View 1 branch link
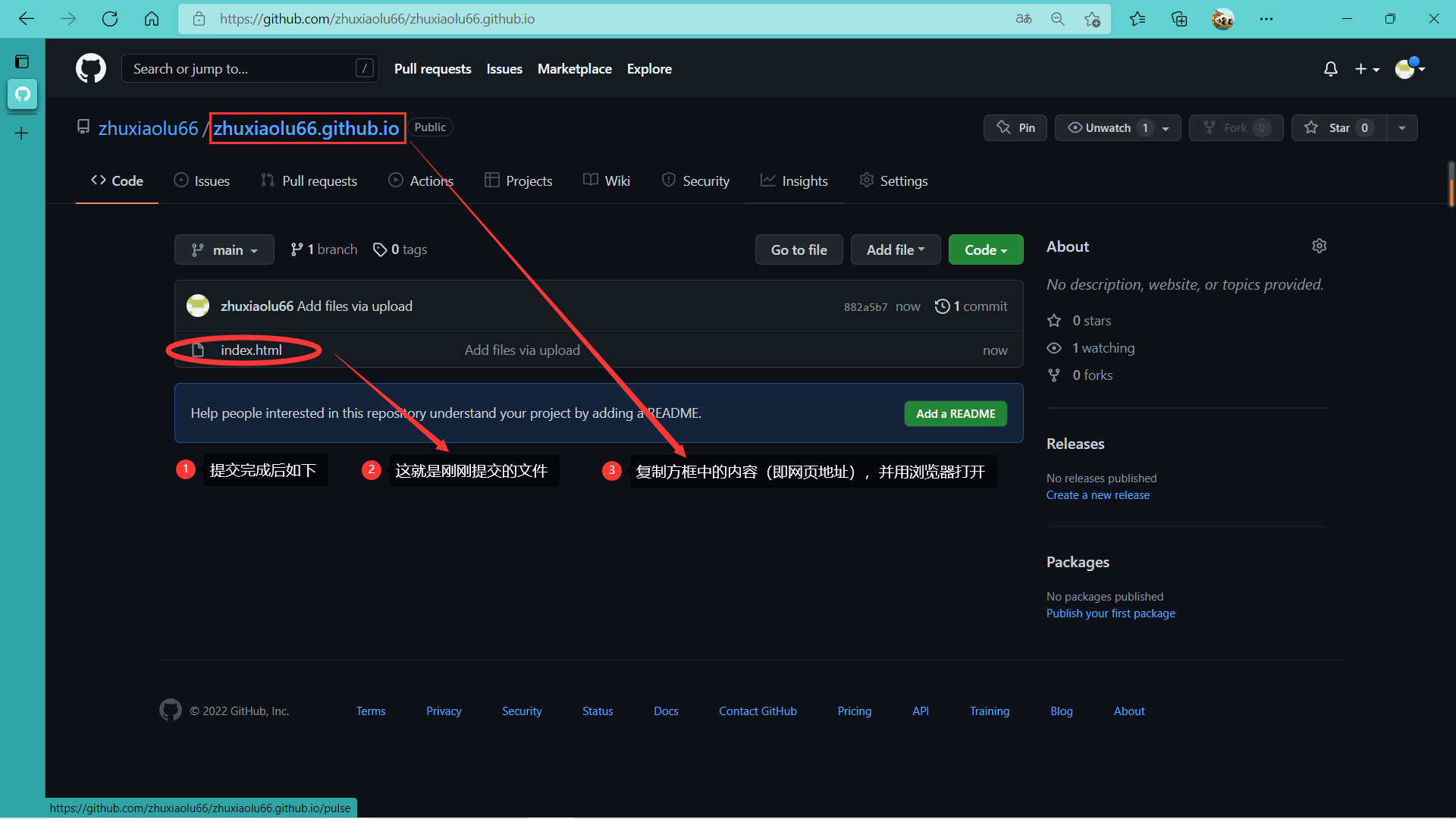The image size is (1456, 819). [324, 249]
